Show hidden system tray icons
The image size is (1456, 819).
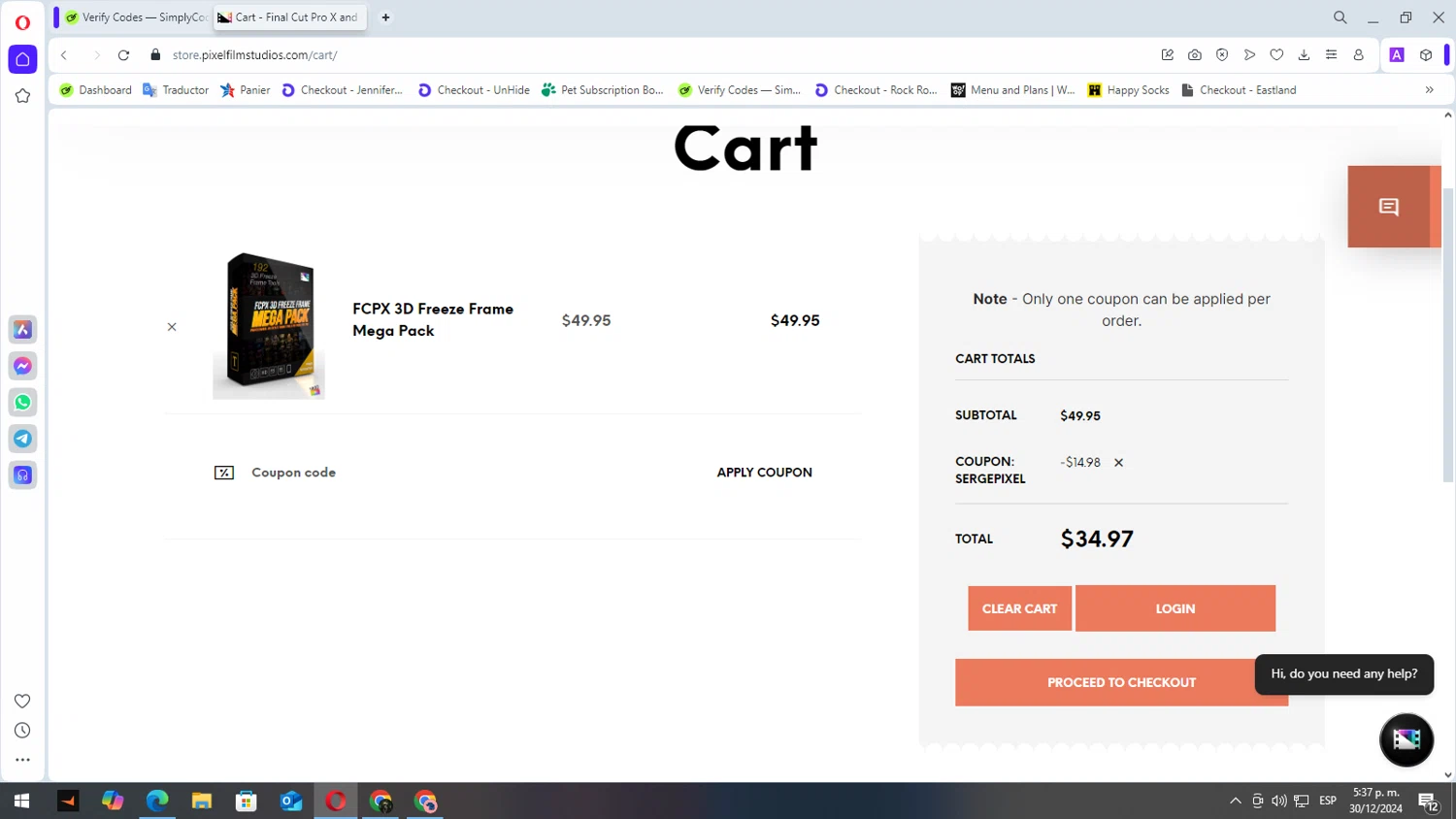(x=1235, y=801)
